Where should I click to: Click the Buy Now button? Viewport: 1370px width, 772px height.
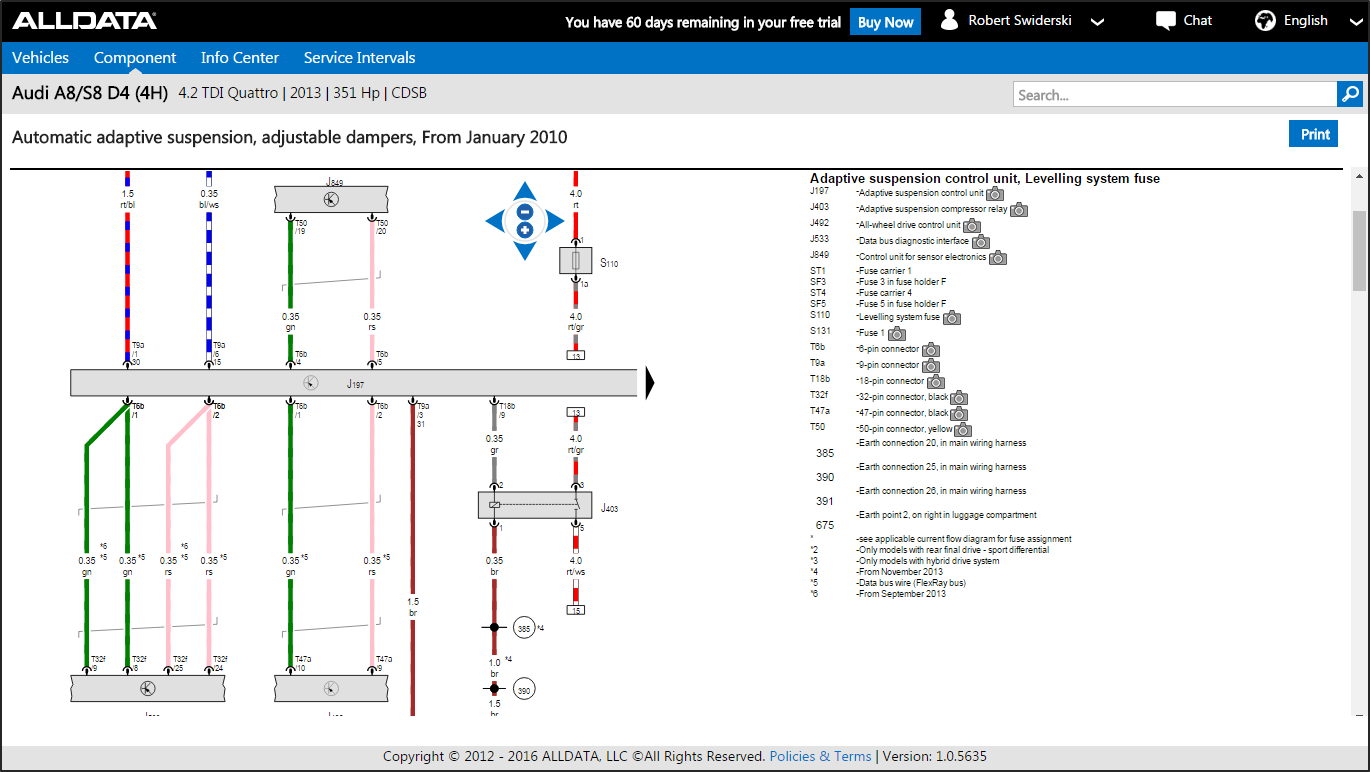tap(885, 22)
